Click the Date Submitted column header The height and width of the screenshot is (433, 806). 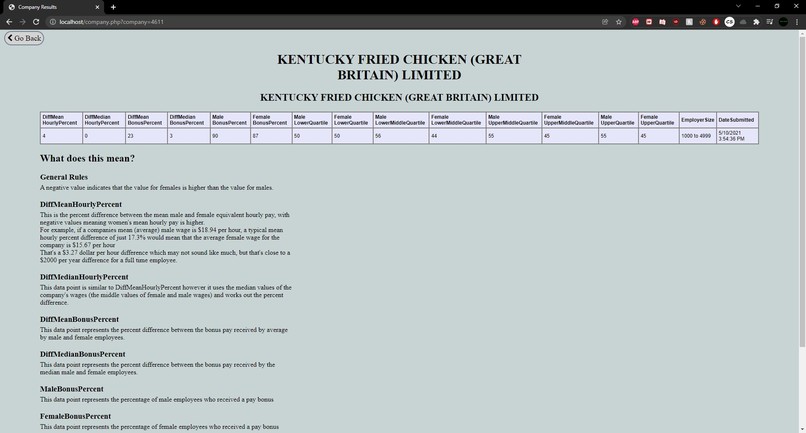[737, 120]
